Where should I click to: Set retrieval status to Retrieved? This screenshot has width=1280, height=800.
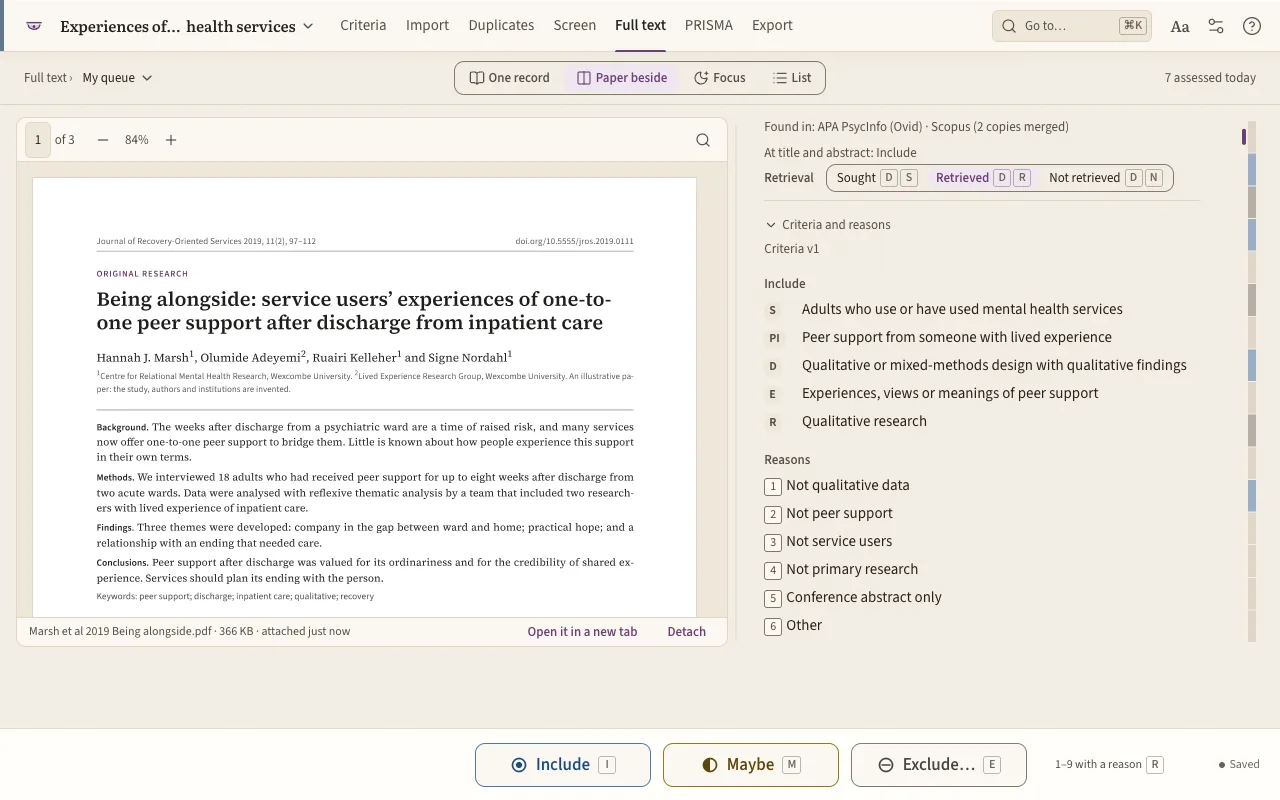982,177
